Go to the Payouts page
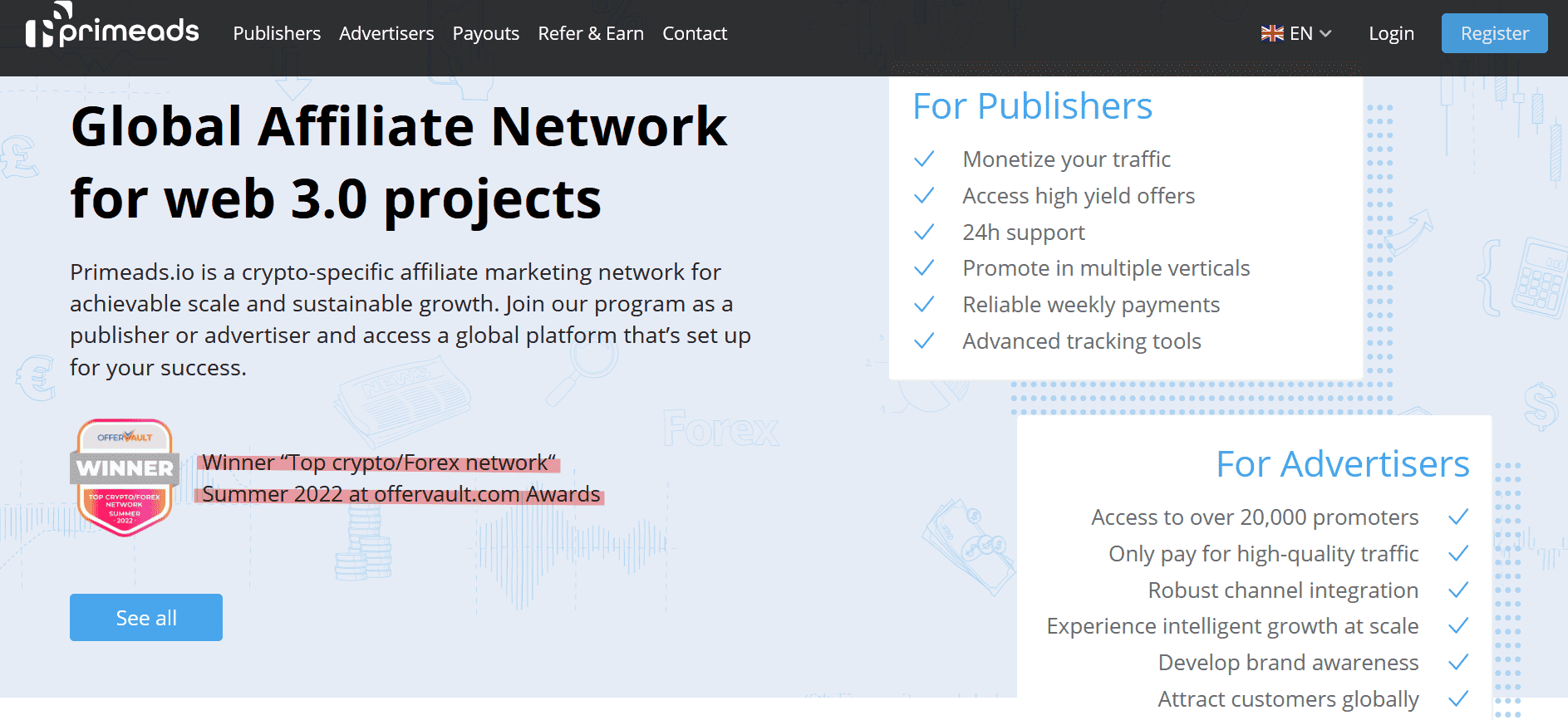 pyautogui.click(x=486, y=33)
